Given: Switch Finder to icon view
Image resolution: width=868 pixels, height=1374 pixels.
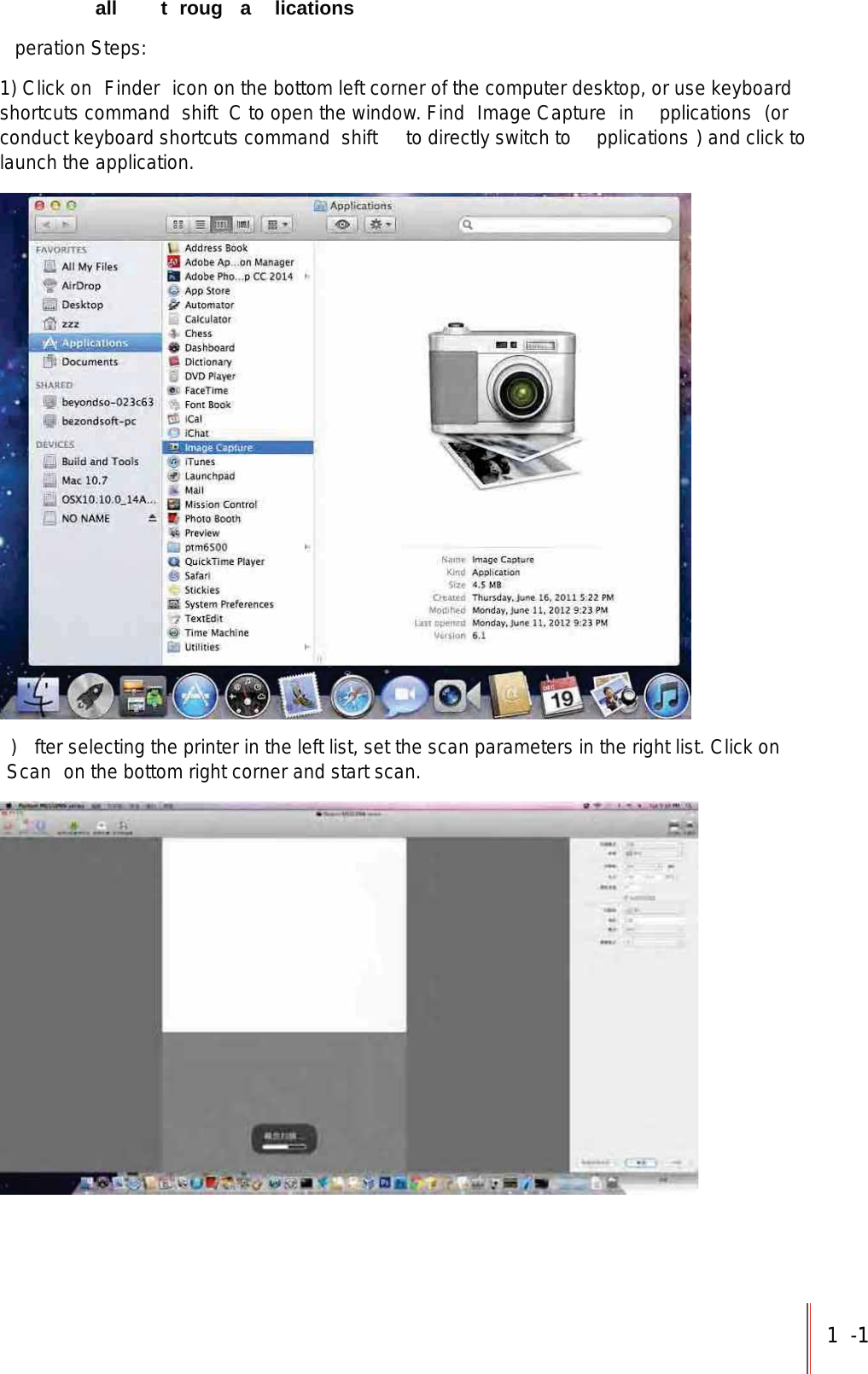Looking at the screenshot, I should point(178,224).
